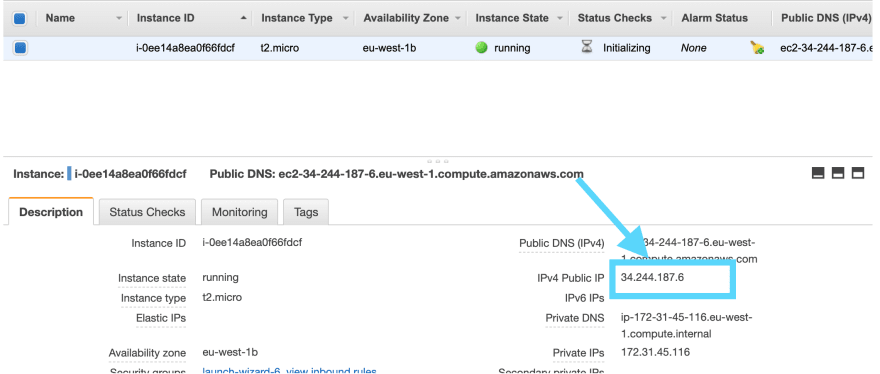Click the green running state indicator

[481, 48]
